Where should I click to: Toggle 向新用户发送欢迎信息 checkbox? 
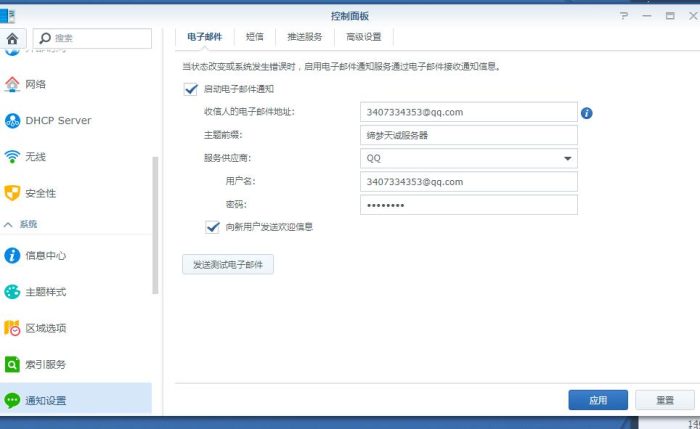[x=212, y=227]
